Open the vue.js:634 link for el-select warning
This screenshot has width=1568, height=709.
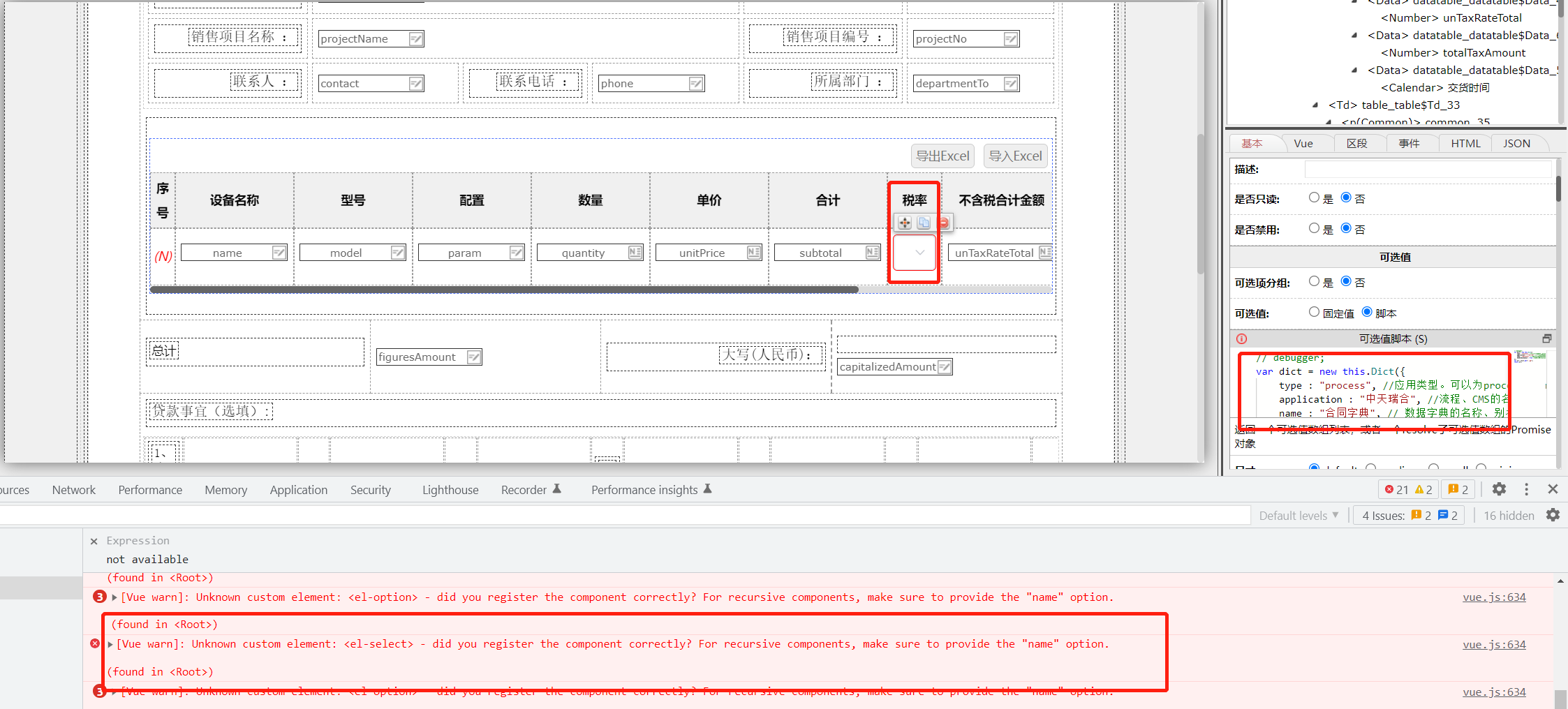[1494, 645]
